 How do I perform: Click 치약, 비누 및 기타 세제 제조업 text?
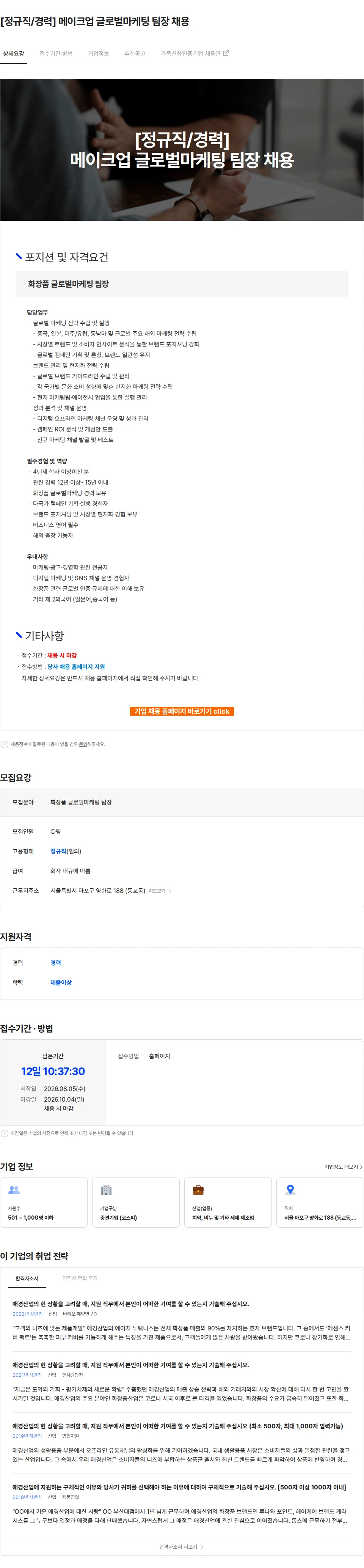point(223,1218)
